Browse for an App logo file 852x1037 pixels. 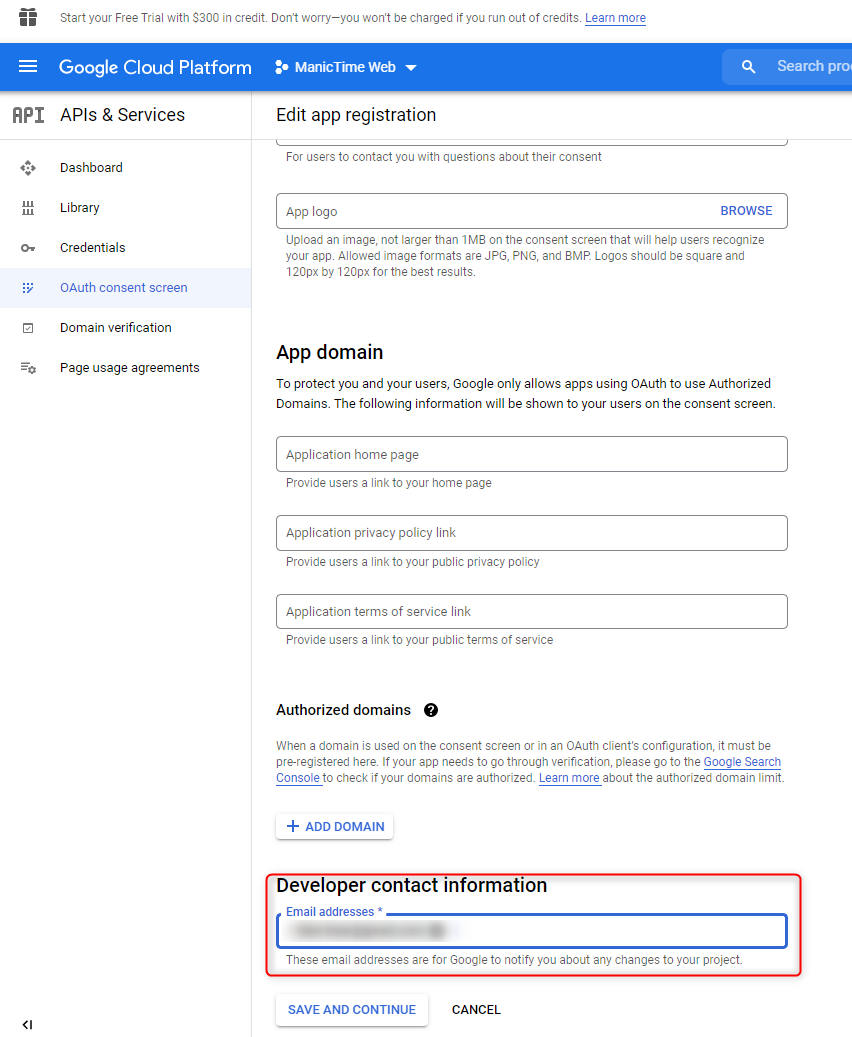(746, 211)
